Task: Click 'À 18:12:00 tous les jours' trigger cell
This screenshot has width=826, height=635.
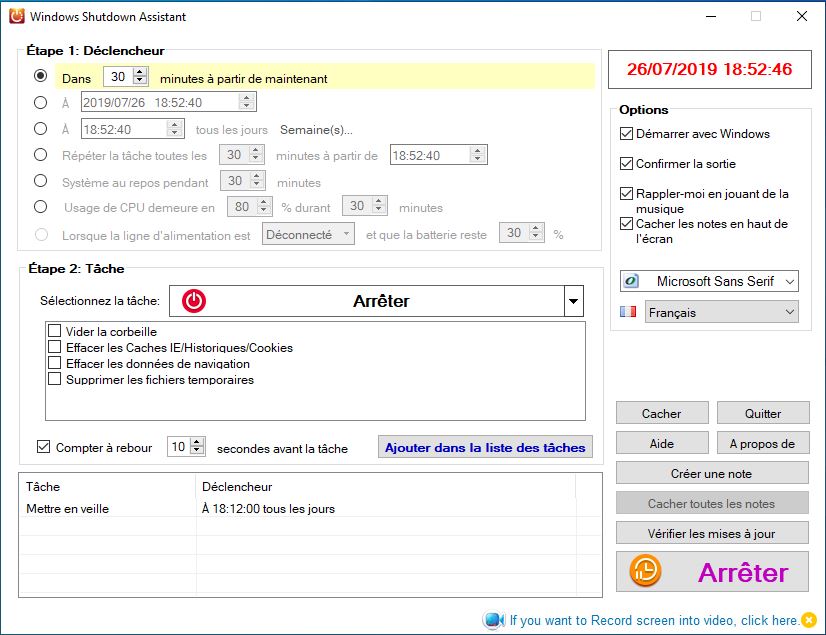Action: click(x=268, y=509)
